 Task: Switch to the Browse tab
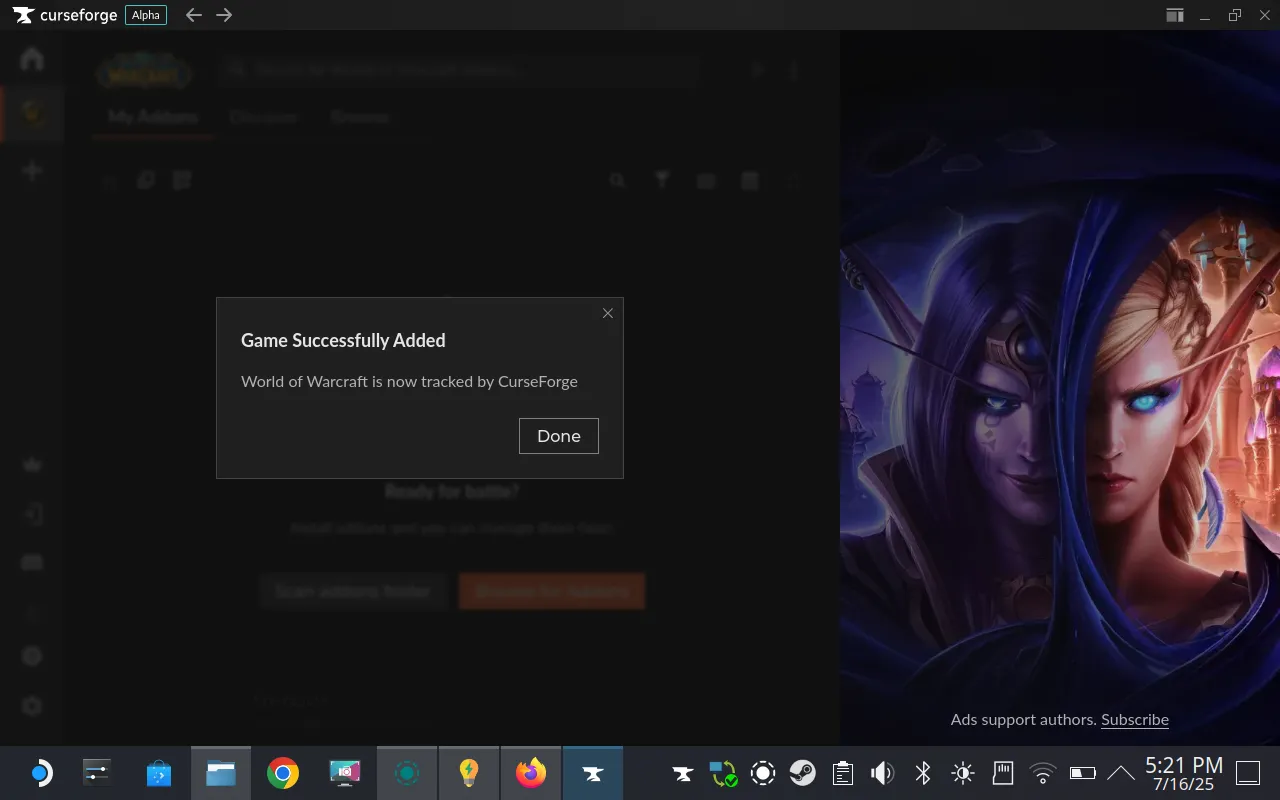(x=359, y=117)
